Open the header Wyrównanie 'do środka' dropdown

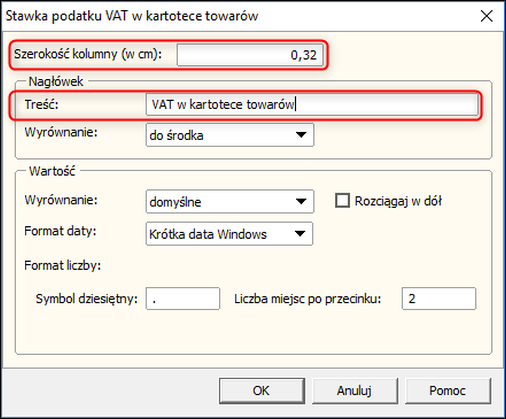(230, 135)
